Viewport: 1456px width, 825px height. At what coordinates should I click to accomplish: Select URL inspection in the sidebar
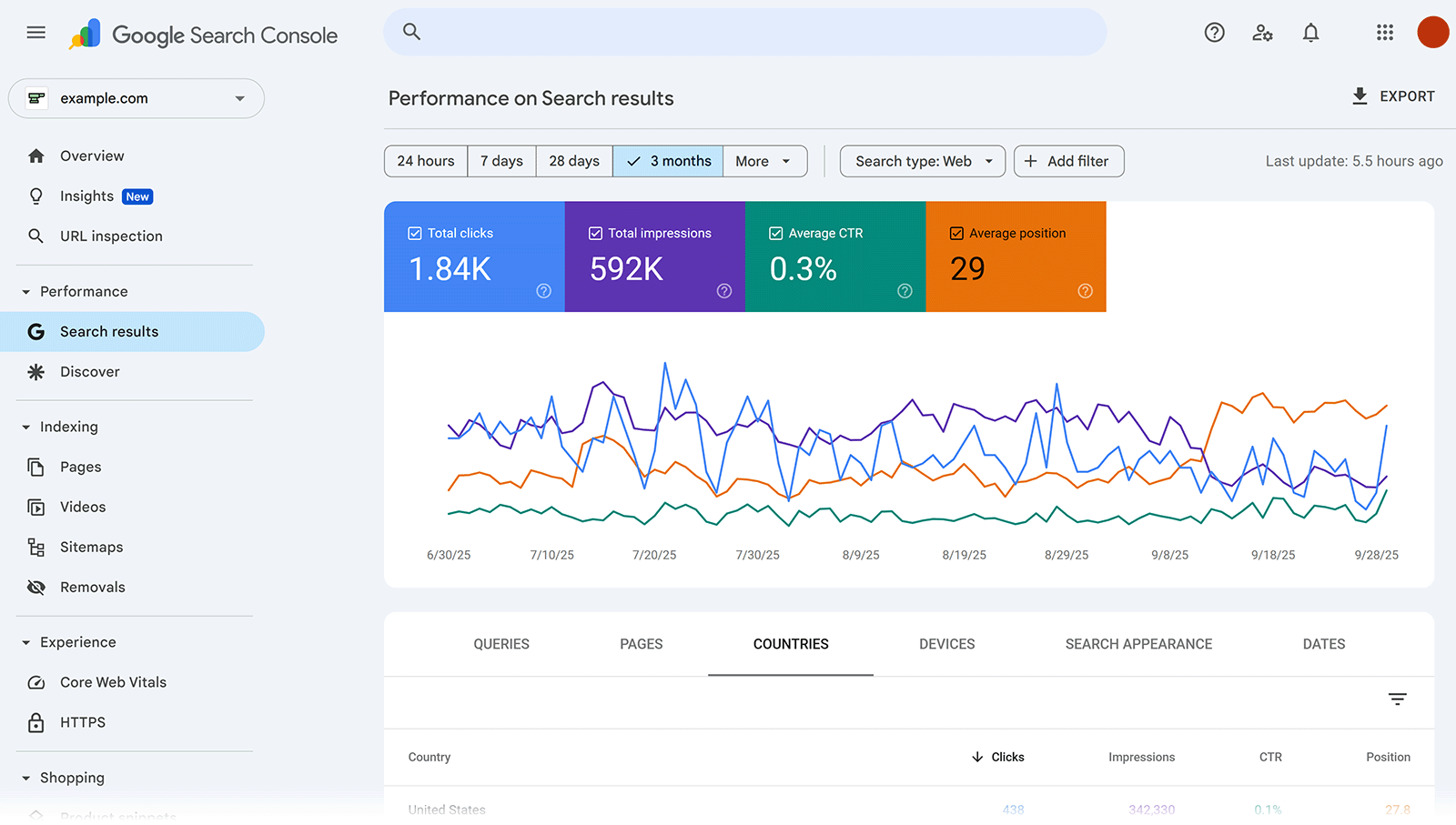[x=111, y=236]
